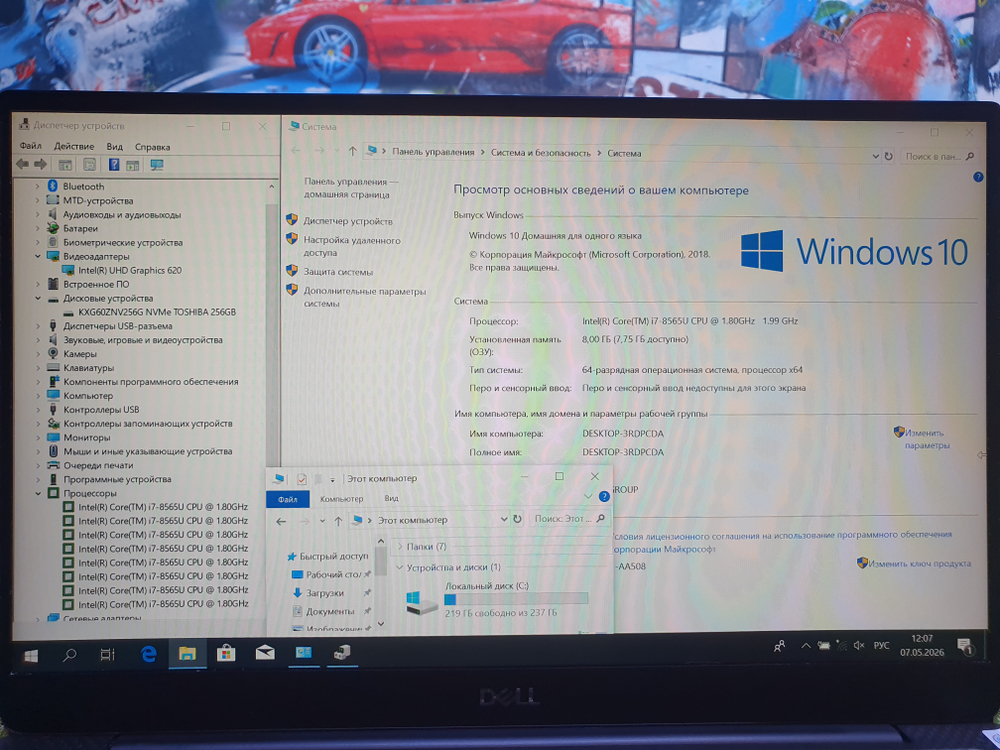Screen dimensions: 1000x750
Task: Expand the Папки (7) group
Action: tap(400, 547)
